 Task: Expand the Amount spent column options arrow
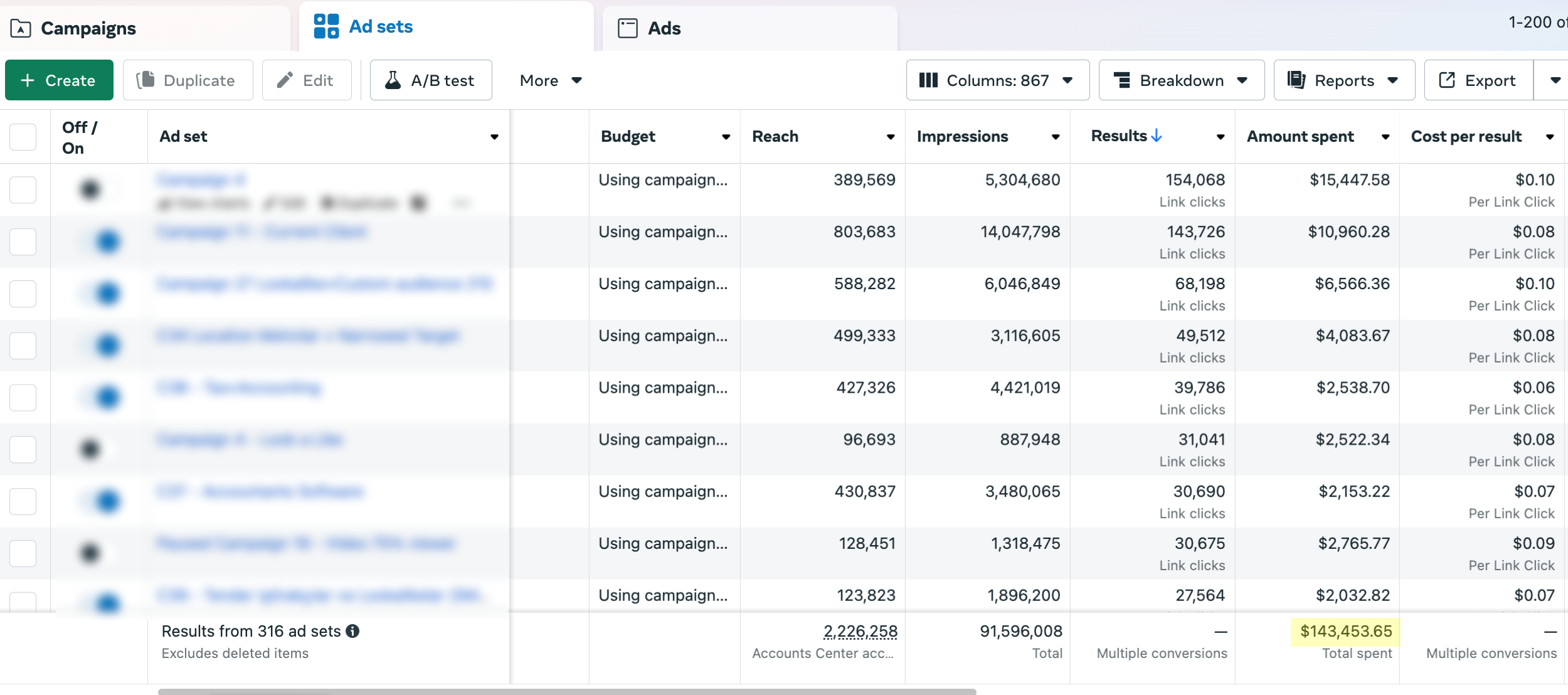click(1385, 137)
